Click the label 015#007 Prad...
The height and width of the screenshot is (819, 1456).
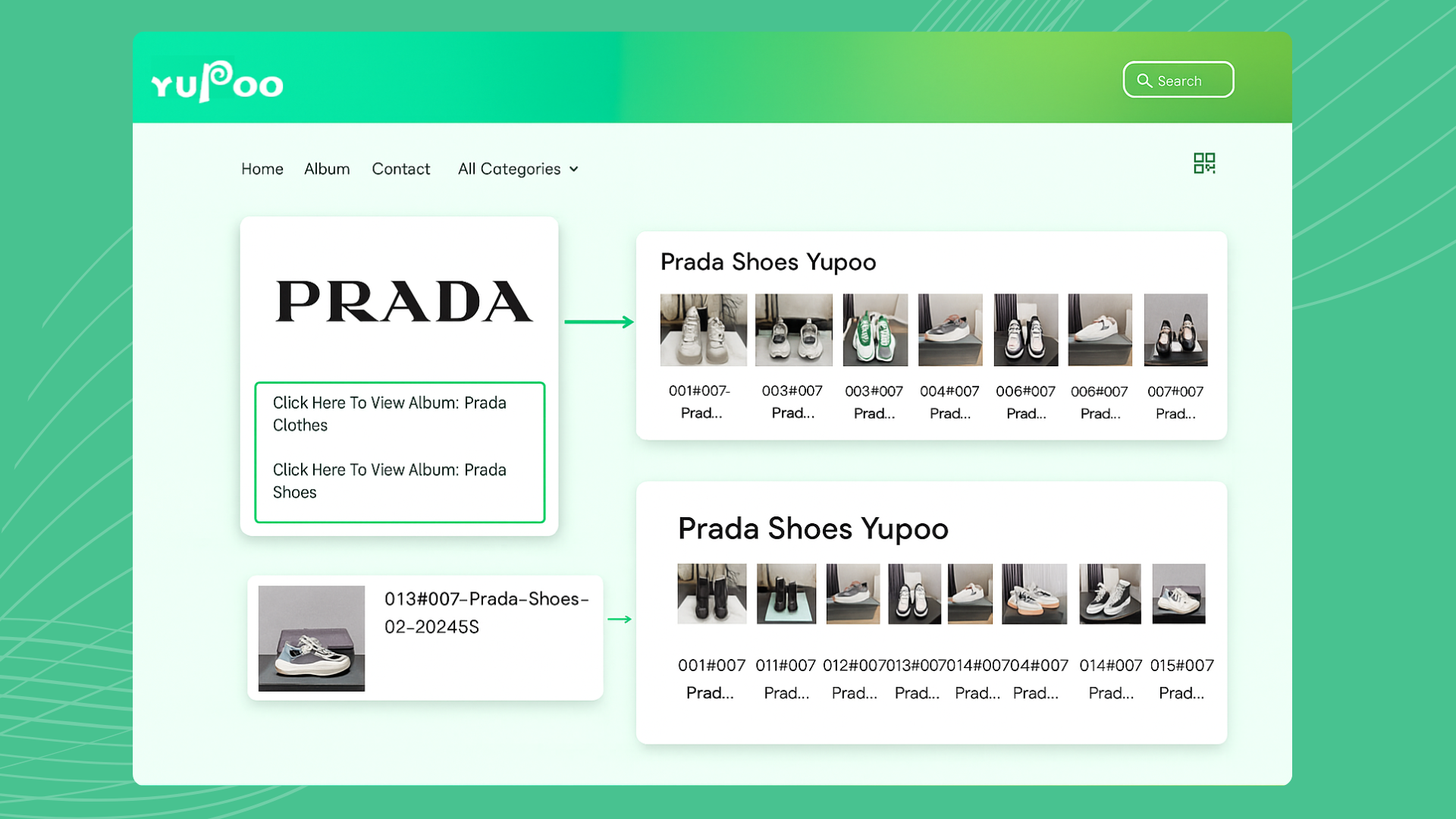click(1181, 679)
